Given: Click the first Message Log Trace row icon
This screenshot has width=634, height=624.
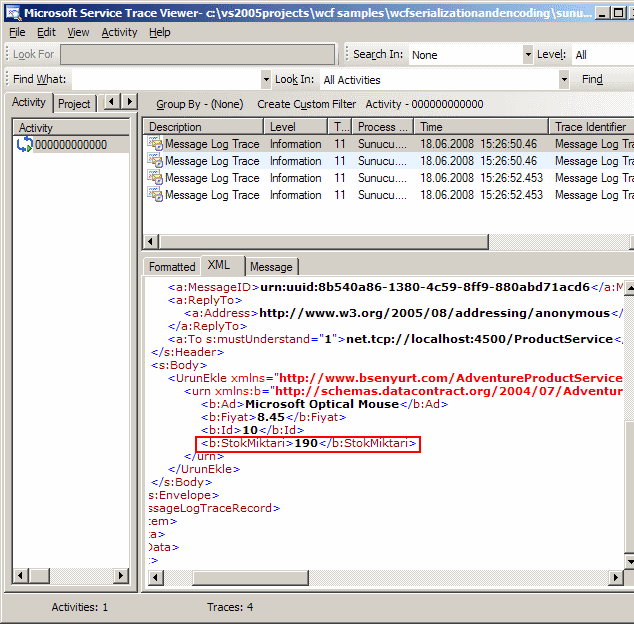Looking at the screenshot, I should coord(155,144).
